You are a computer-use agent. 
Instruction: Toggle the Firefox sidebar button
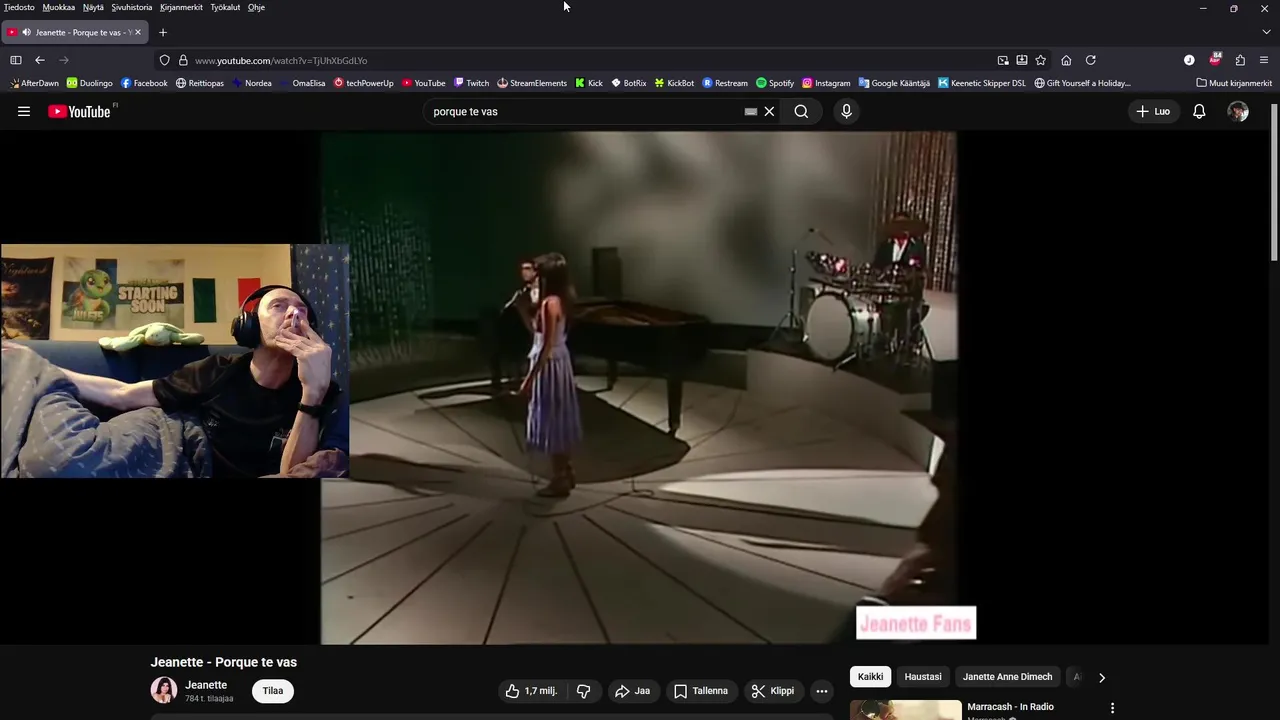[16, 60]
